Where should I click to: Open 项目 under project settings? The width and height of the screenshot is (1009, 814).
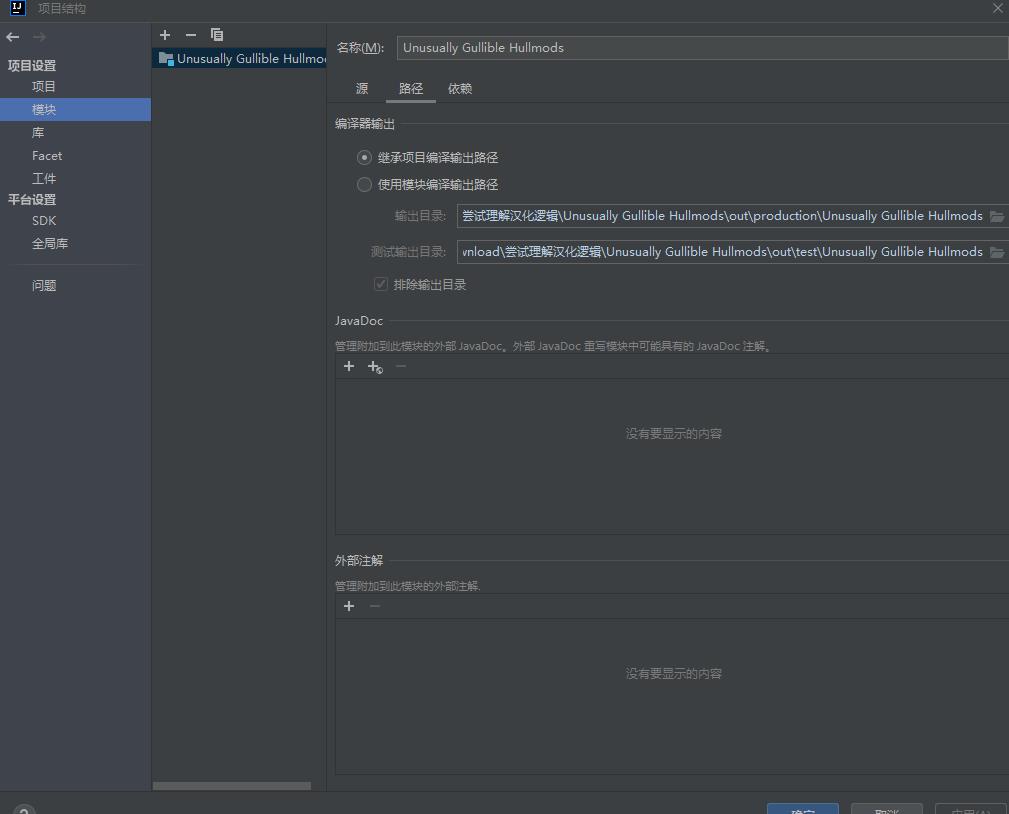click(44, 87)
